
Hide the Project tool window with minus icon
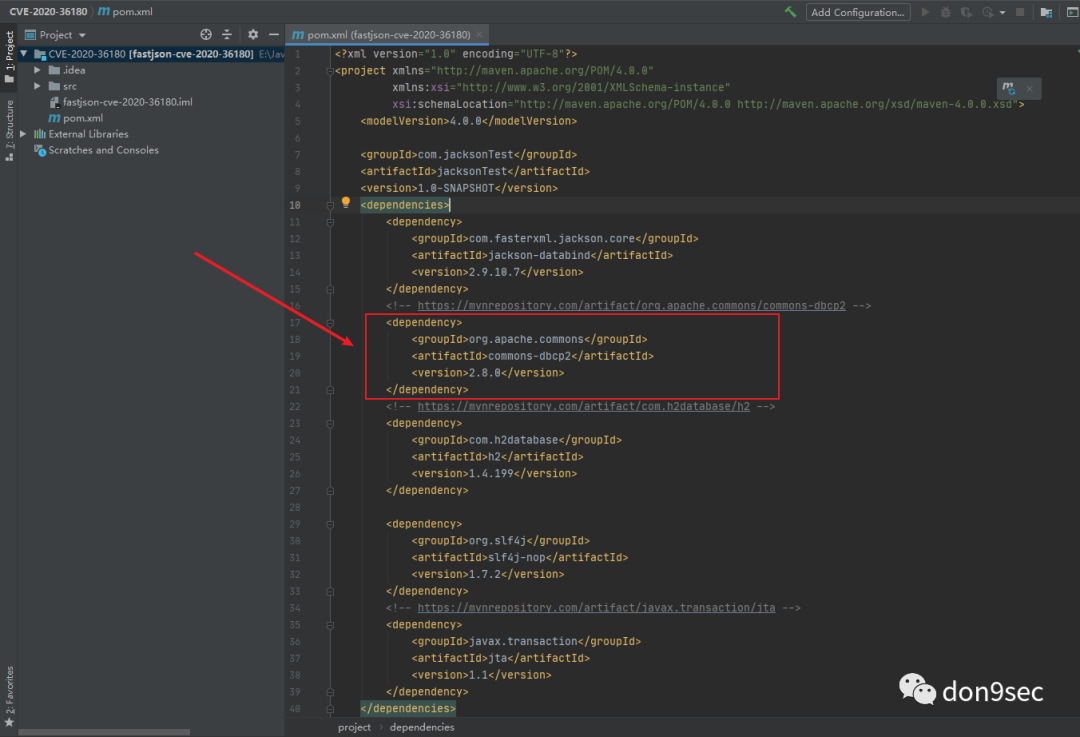tap(273, 34)
